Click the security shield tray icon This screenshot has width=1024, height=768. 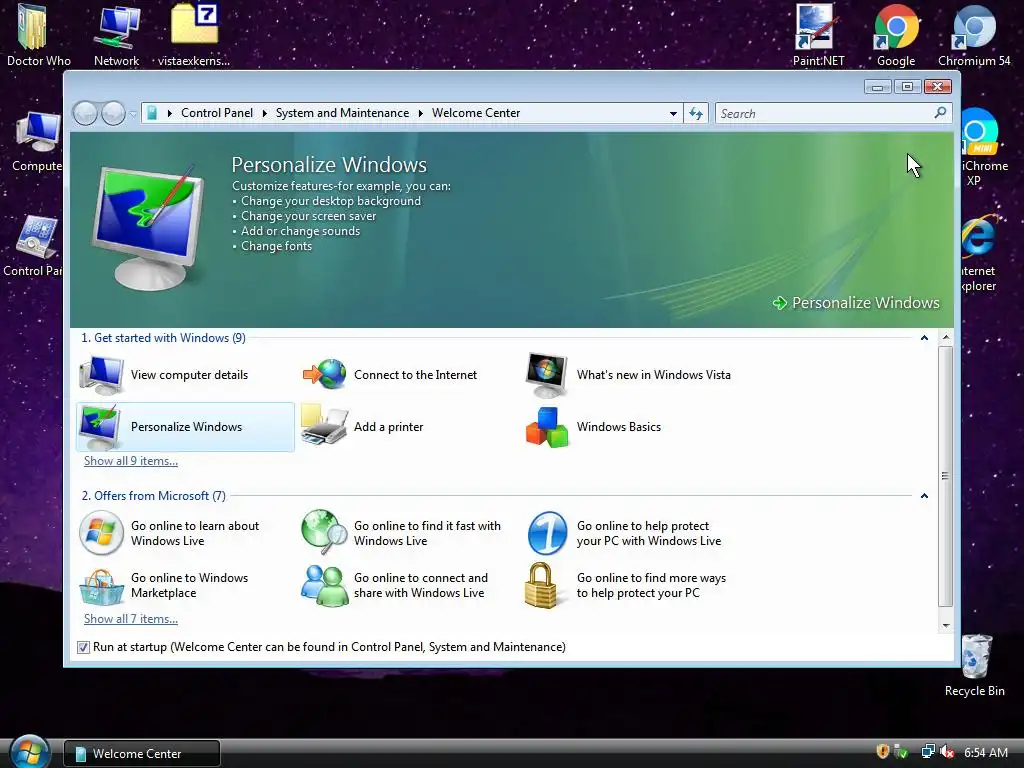tap(882, 752)
